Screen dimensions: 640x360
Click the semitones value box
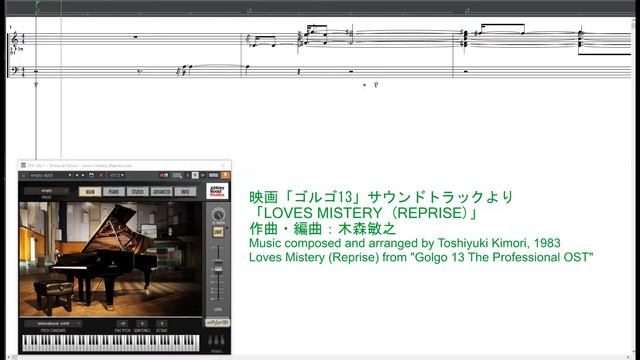[142, 324]
